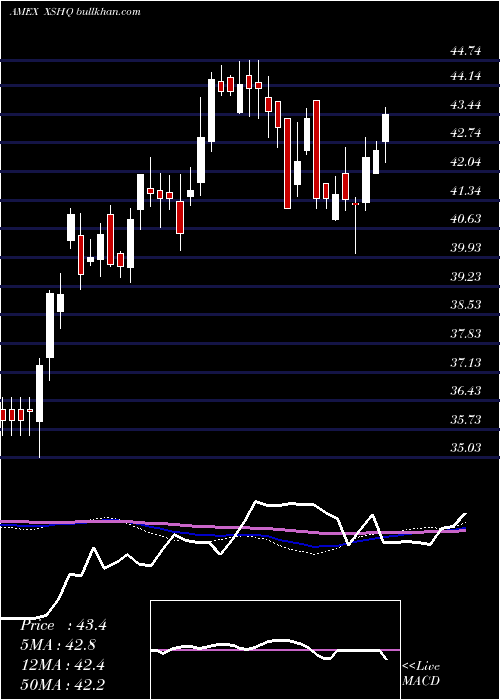This screenshot has height=700, width=500.
Task: Click the 43.44 price axis label
Action: 466,105
